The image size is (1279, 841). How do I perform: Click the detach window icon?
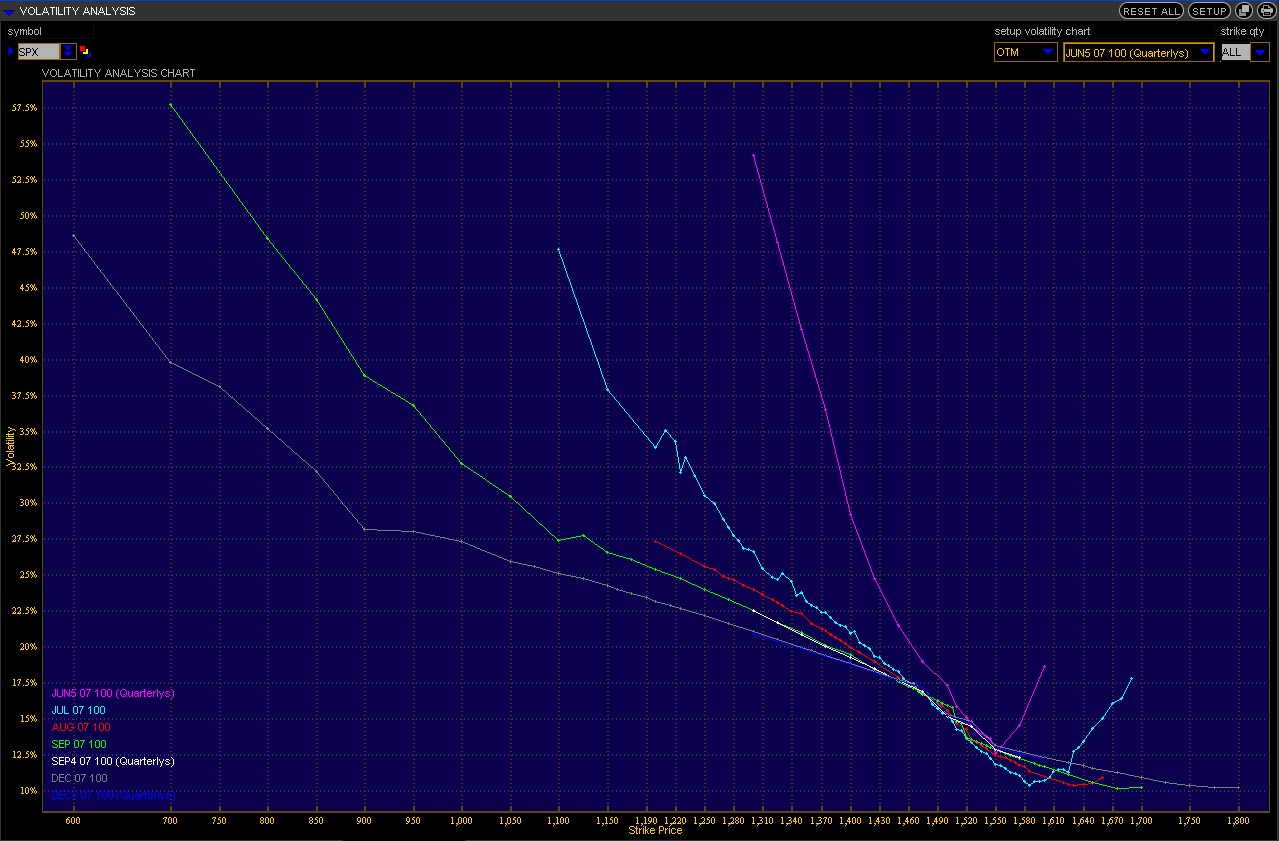(x=1245, y=11)
